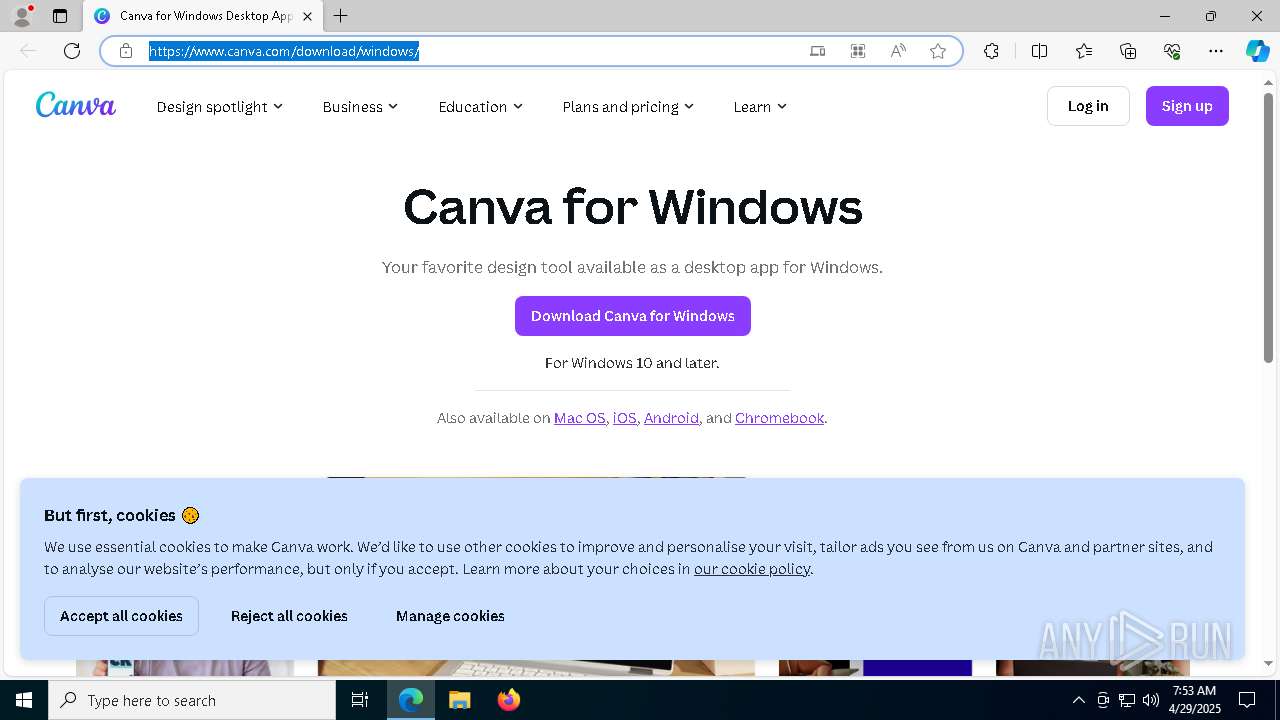Expand Plans and pricing menu
Image resolution: width=1280 pixels, height=720 pixels.
(628, 106)
